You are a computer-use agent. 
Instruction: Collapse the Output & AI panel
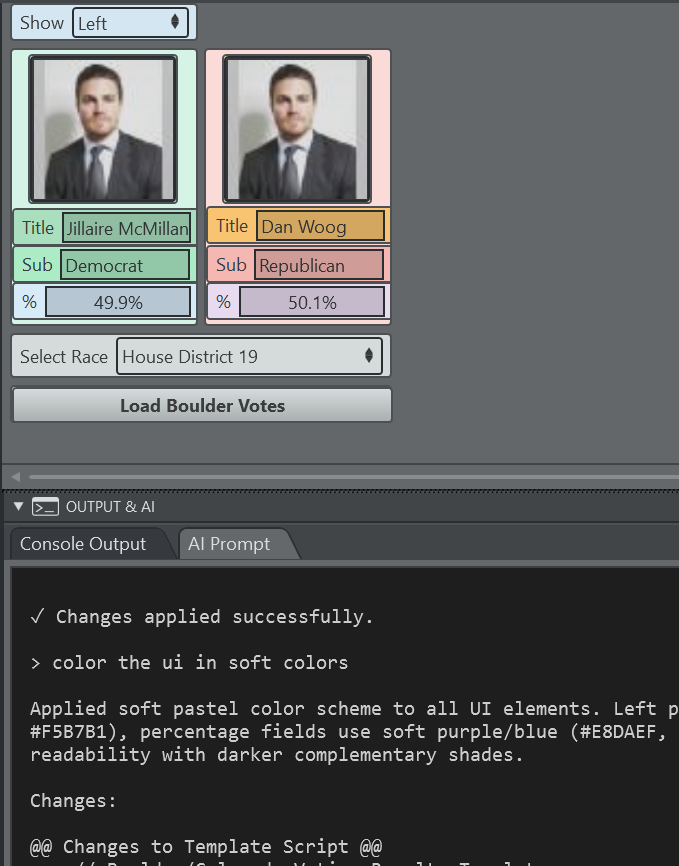18,507
